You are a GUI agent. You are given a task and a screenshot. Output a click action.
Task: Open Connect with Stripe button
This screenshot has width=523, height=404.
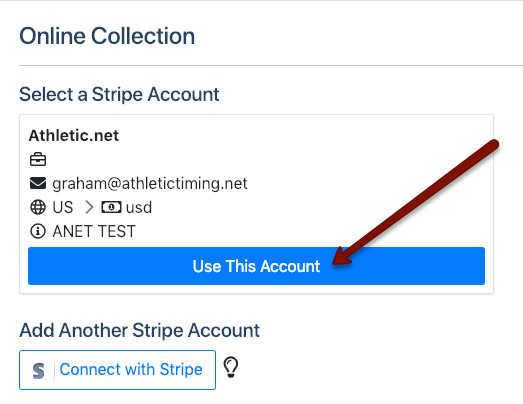(117, 370)
